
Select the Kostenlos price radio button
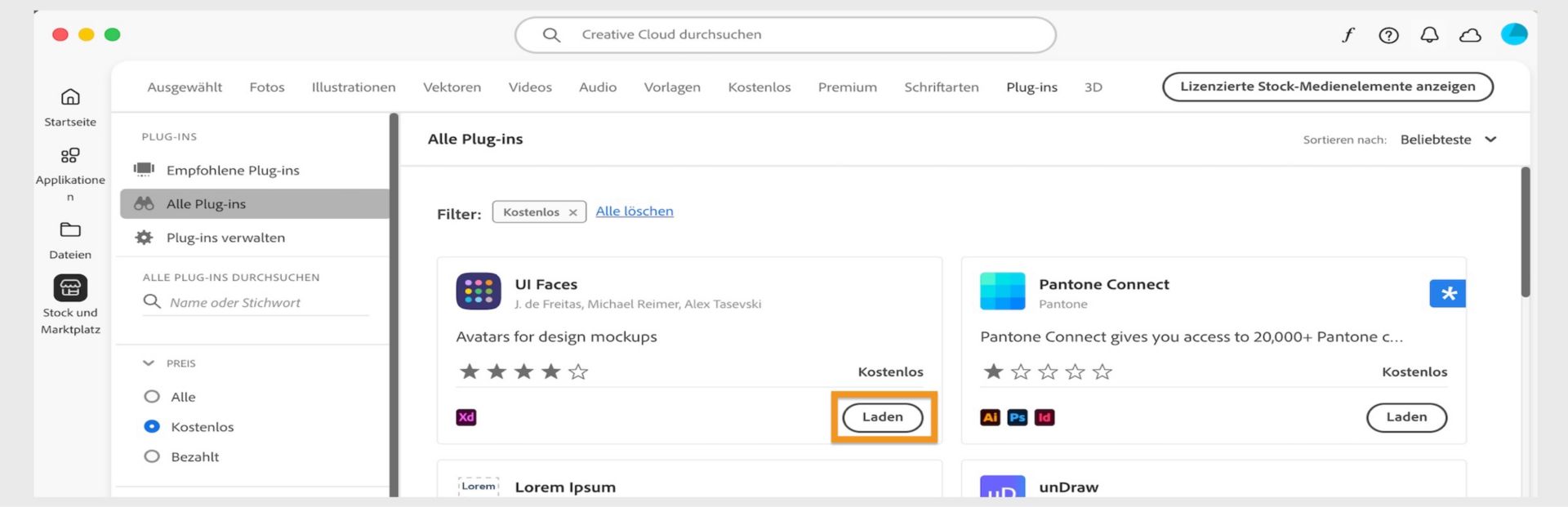tap(152, 426)
